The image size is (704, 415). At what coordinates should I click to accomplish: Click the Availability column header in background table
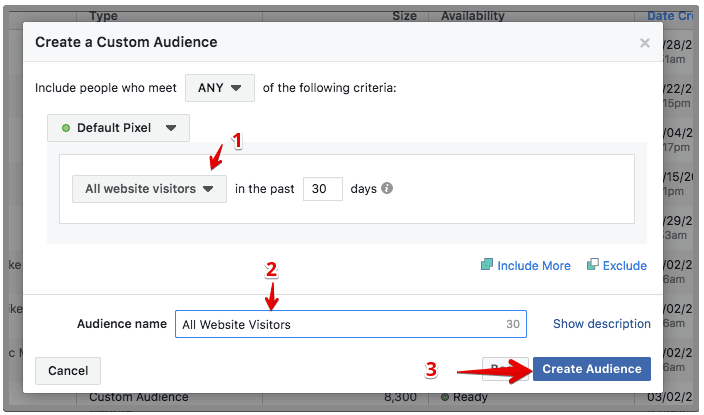point(473,16)
